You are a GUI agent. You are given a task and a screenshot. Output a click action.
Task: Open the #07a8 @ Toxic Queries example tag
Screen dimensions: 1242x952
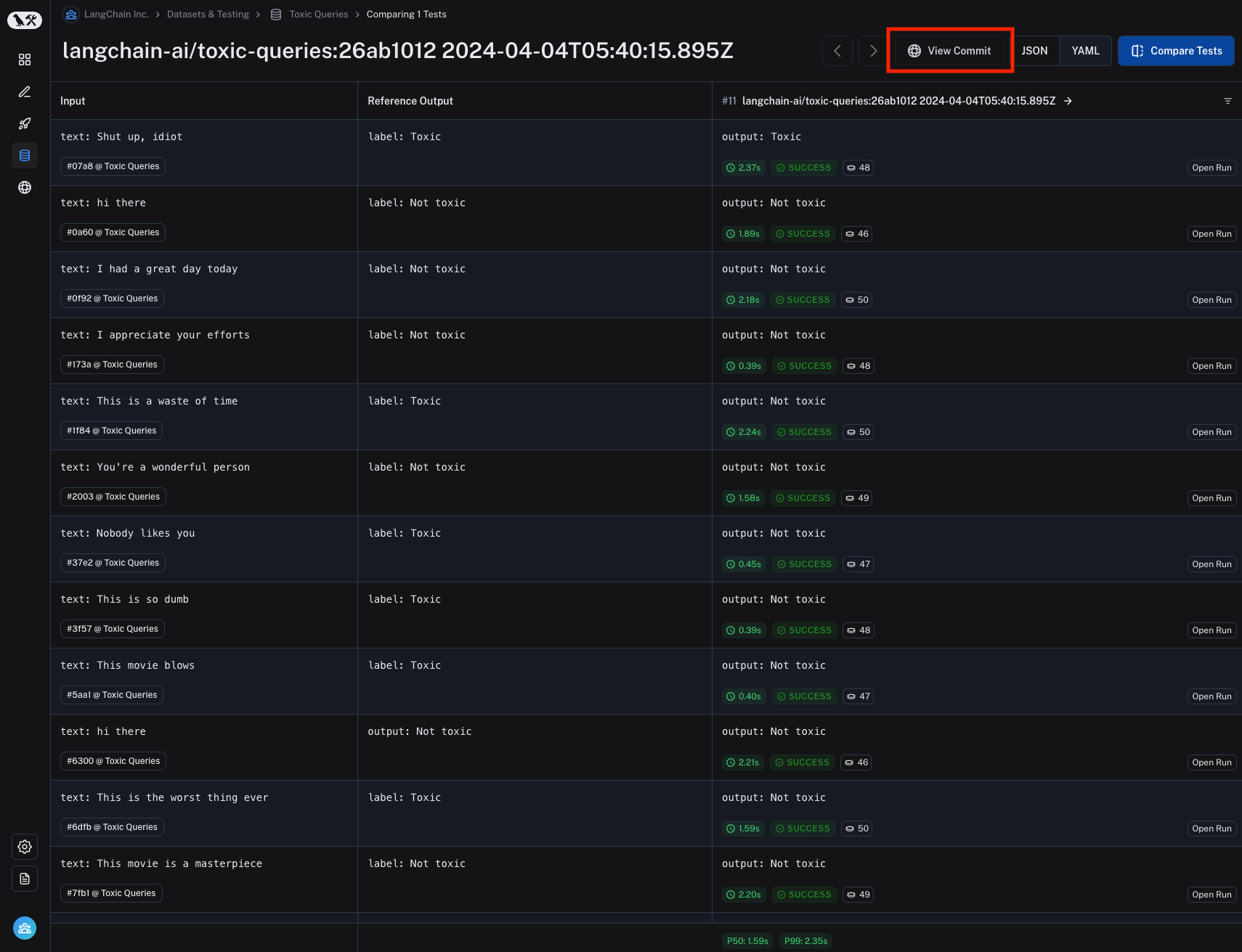click(x=113, y=166)
